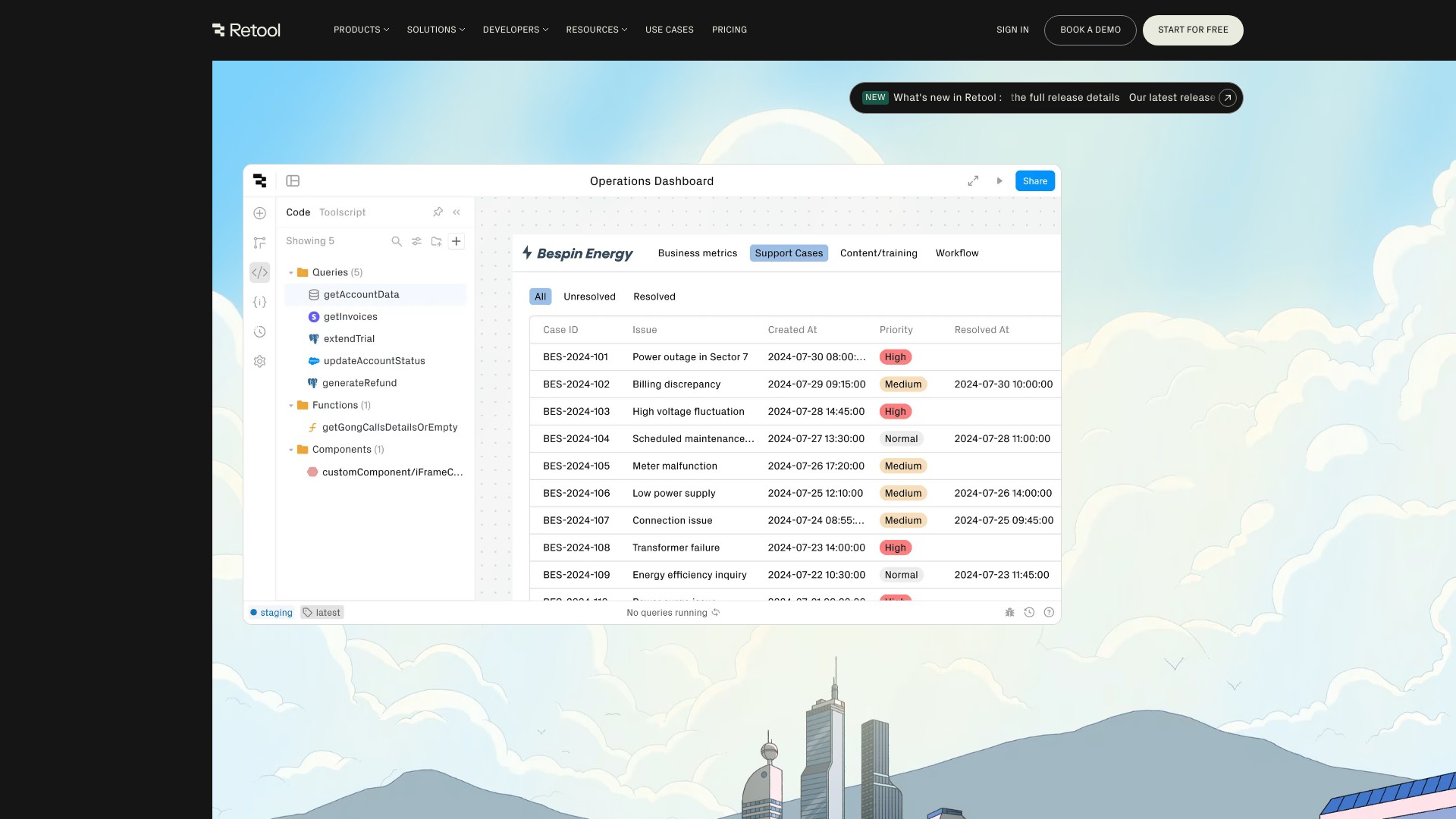The height and width of the screenshot is (819, 1456).
Task: Click the Book a Demo button
Action: point(1090,30)
